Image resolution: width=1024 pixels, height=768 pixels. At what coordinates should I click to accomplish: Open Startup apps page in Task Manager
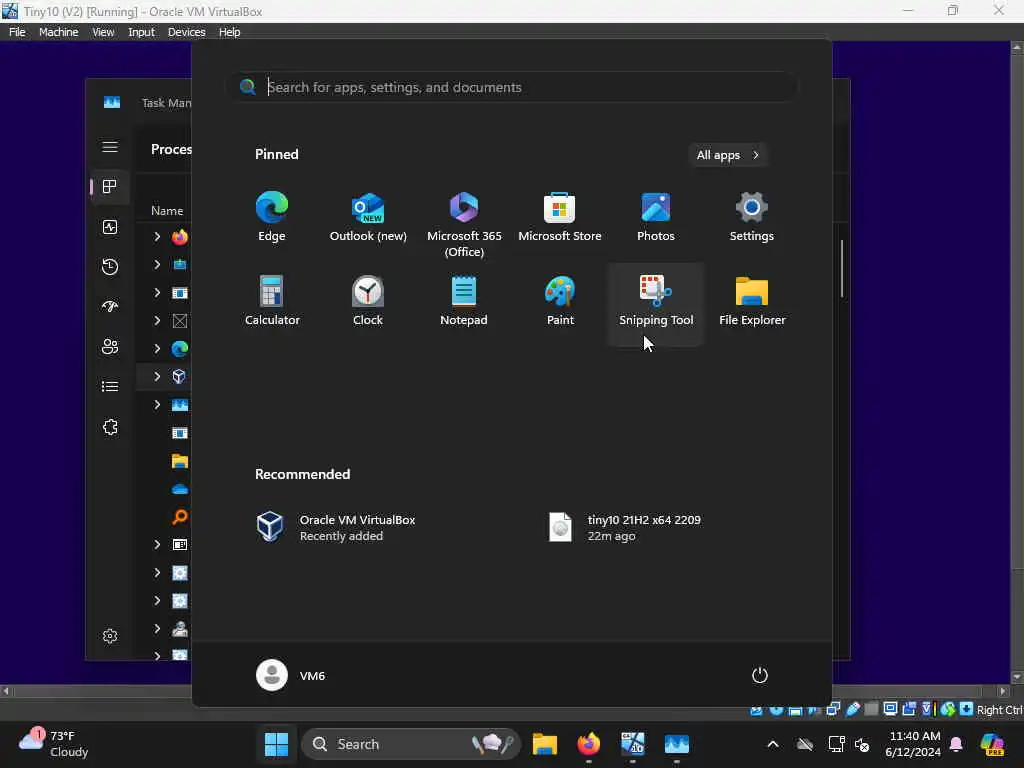[x=110, y=306]
